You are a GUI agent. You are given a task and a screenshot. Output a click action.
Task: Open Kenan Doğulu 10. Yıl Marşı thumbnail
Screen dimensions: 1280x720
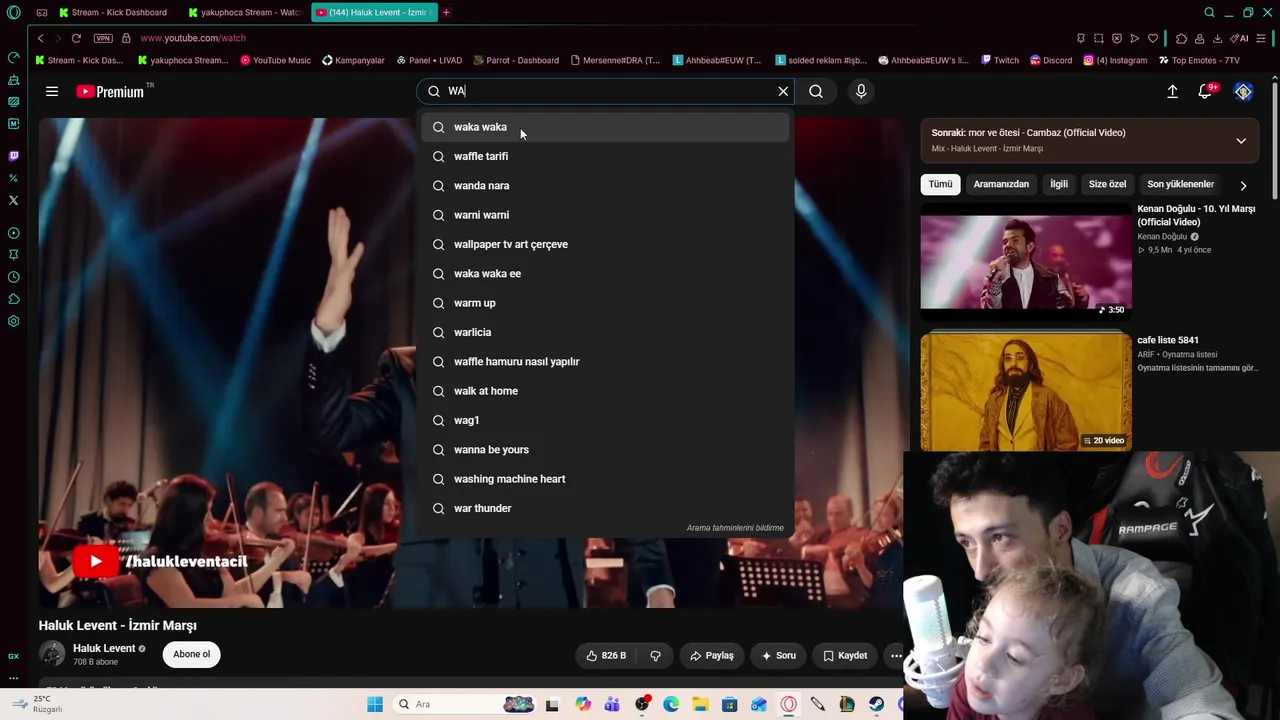pos(1026,262)
